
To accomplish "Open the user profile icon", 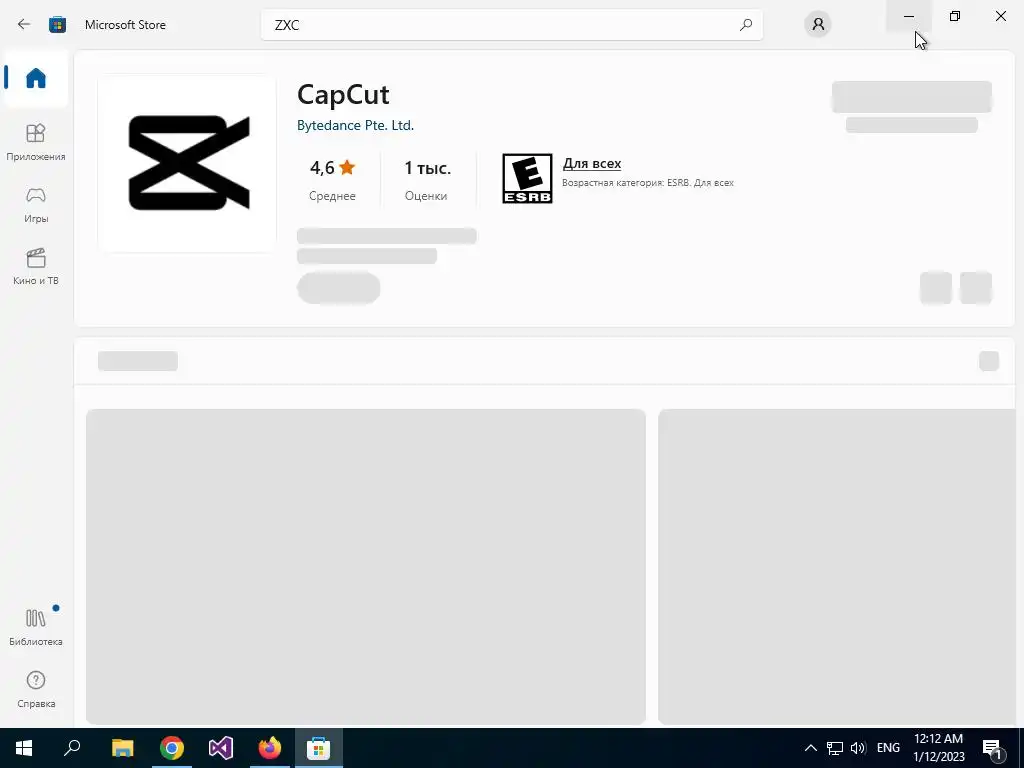I will 818,25.
